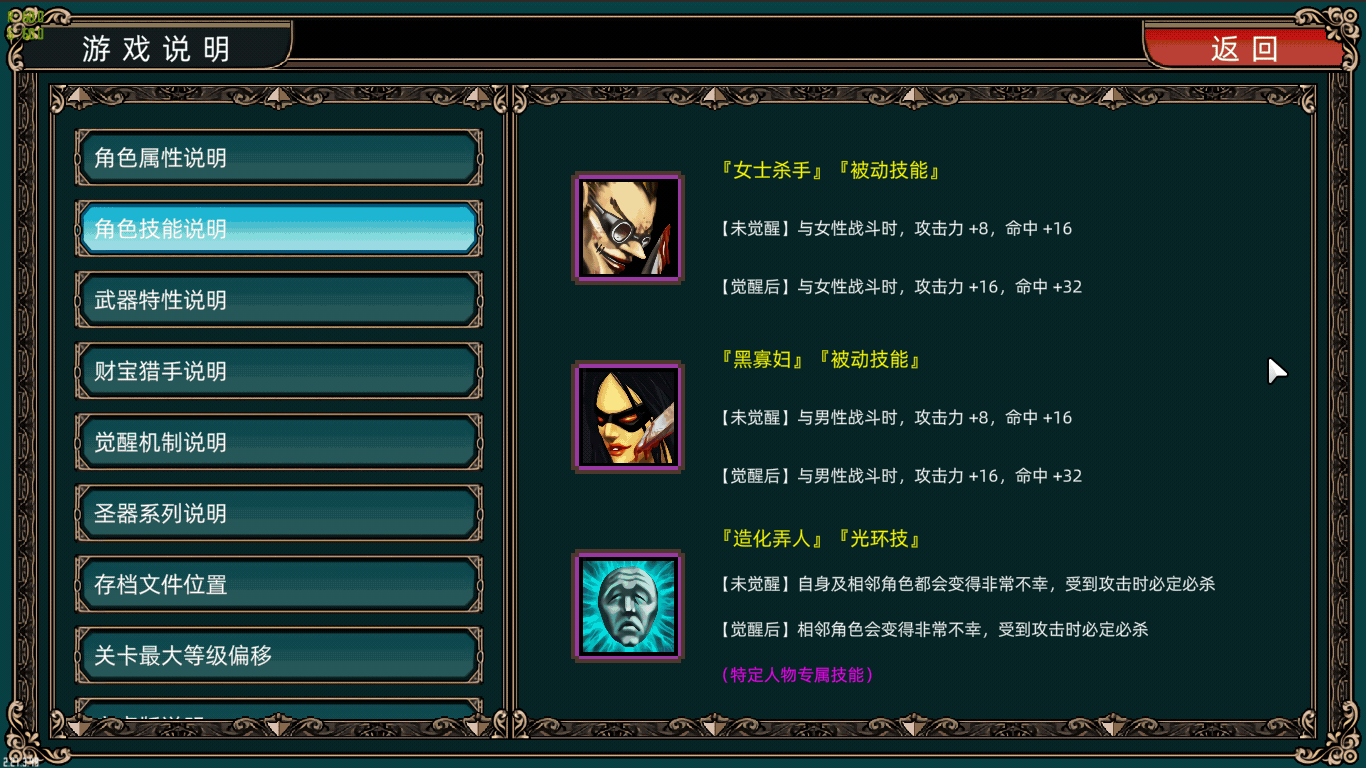Open 觉醒机制说明 section

[279, 442]
